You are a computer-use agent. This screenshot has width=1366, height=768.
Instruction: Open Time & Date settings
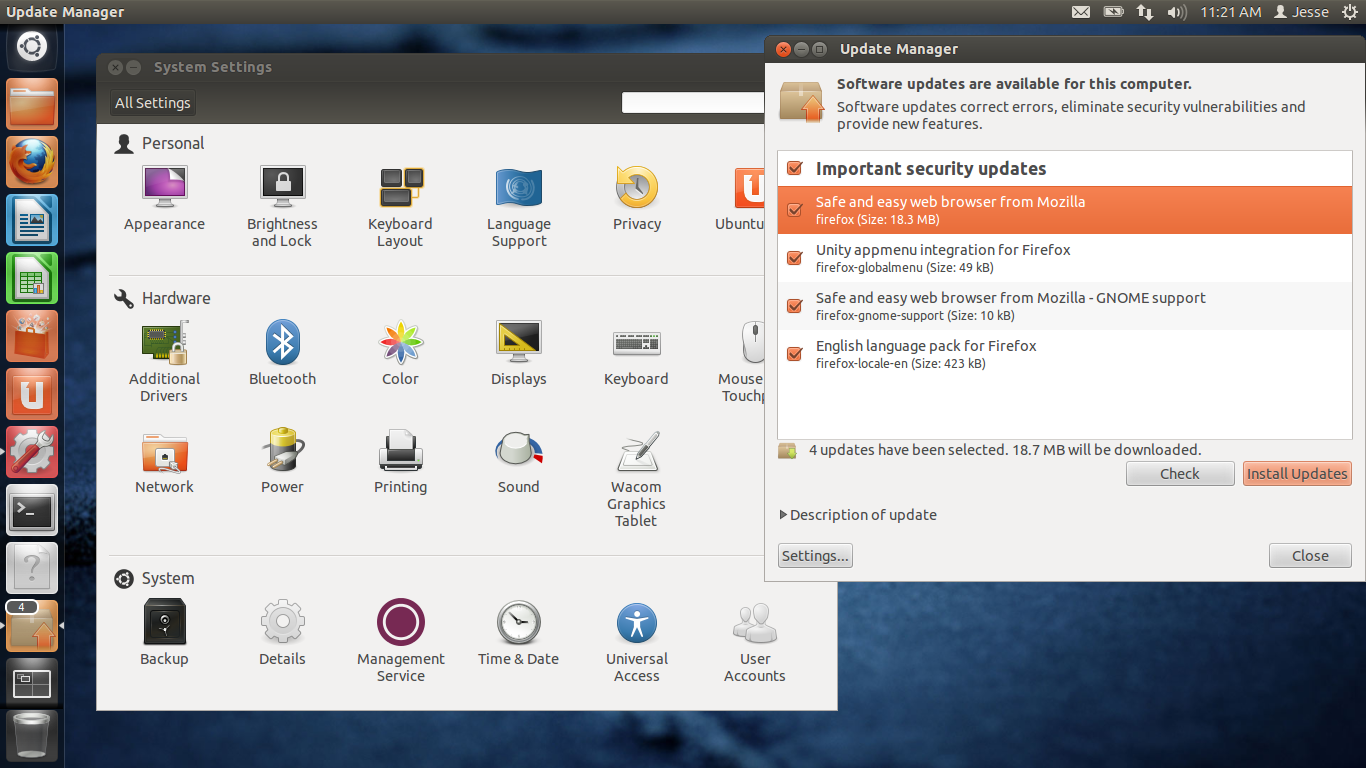519,633
